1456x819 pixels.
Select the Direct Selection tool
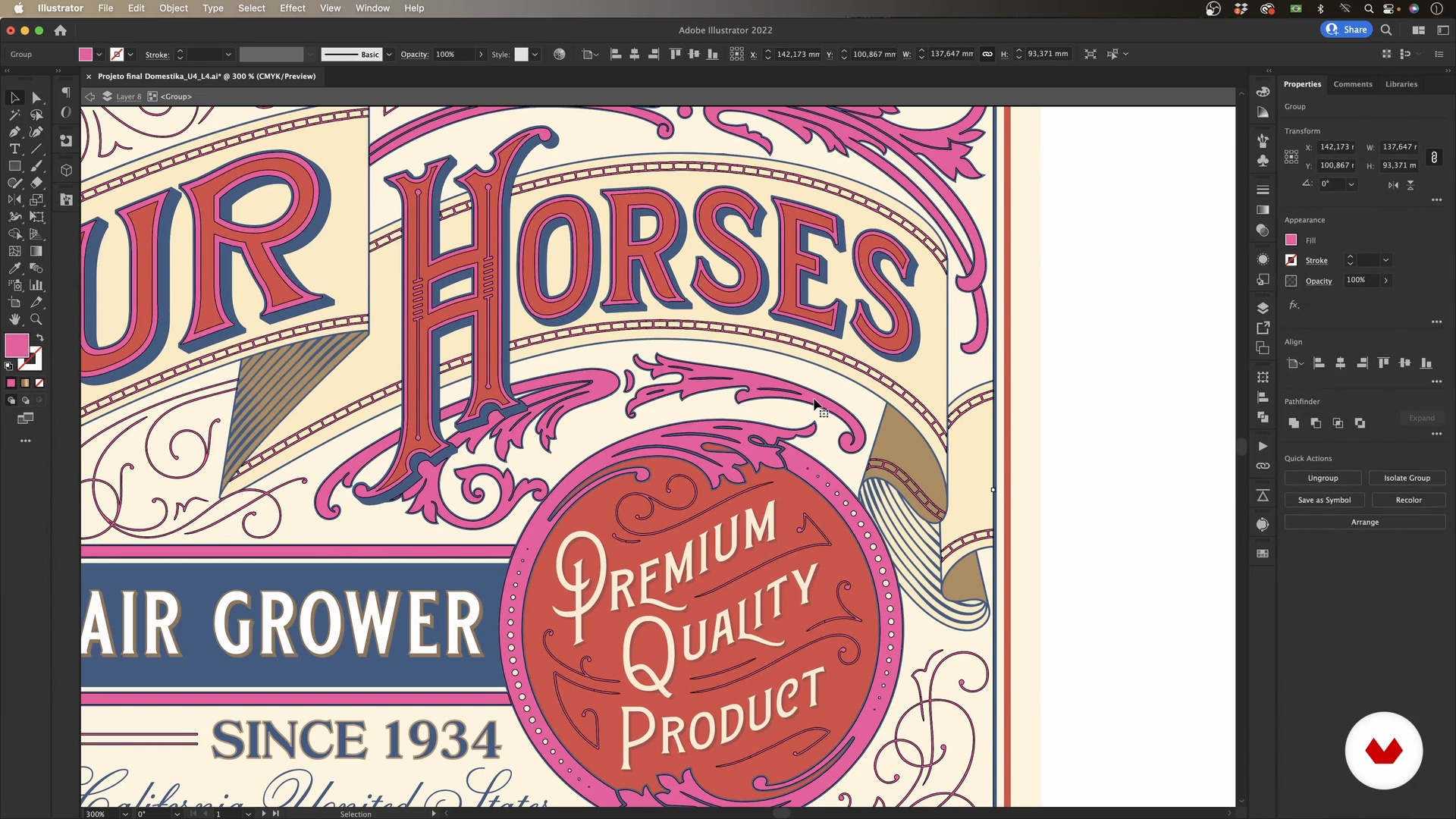coord(36,98)
